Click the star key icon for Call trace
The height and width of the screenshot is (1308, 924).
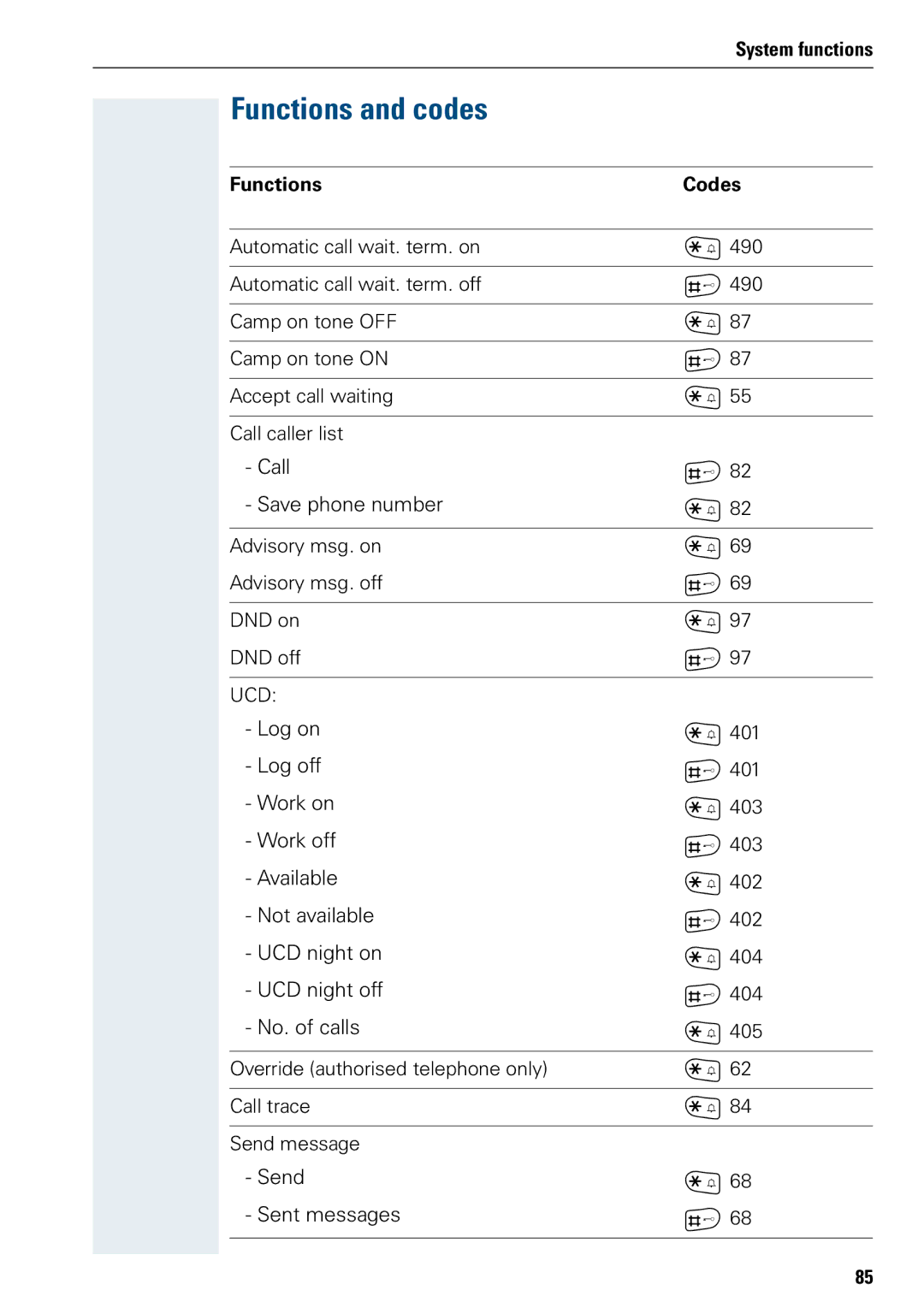[x=702, y=1107]
